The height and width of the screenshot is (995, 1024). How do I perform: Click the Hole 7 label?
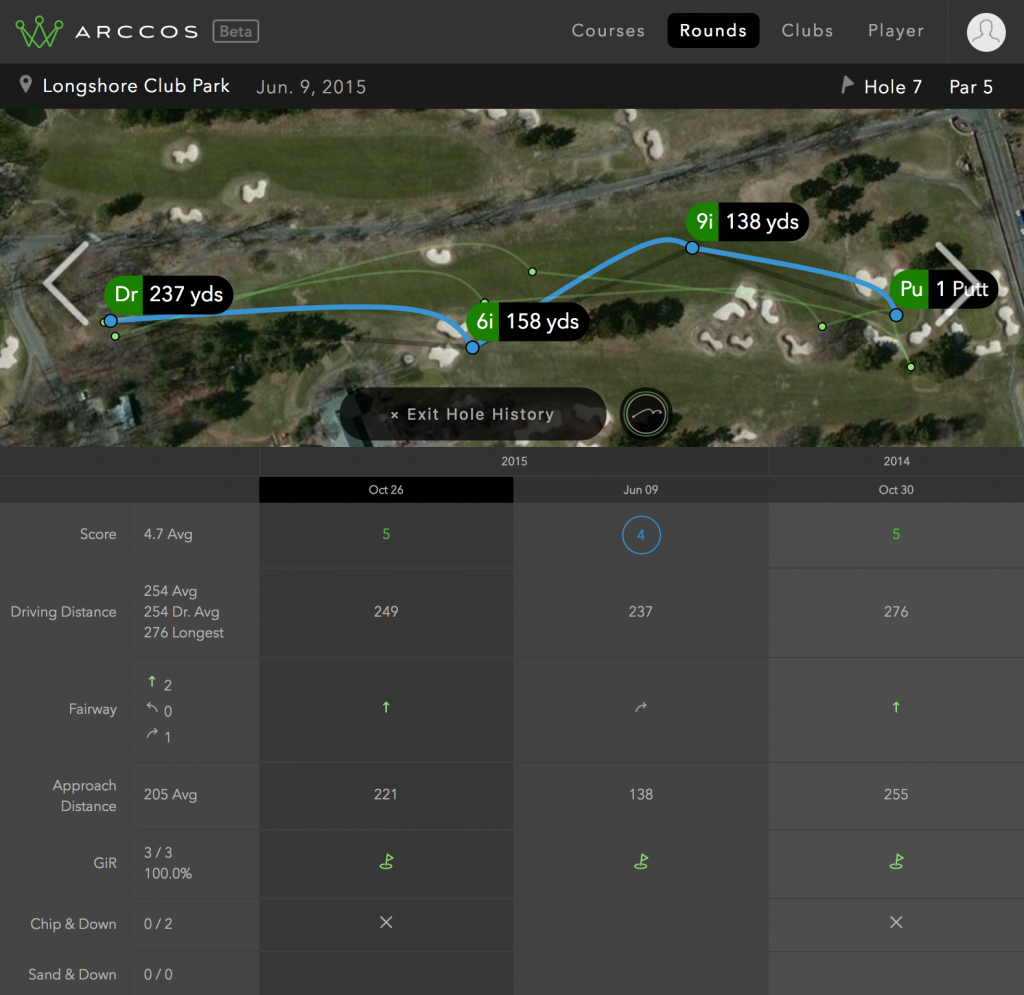[x=893, y=87]
